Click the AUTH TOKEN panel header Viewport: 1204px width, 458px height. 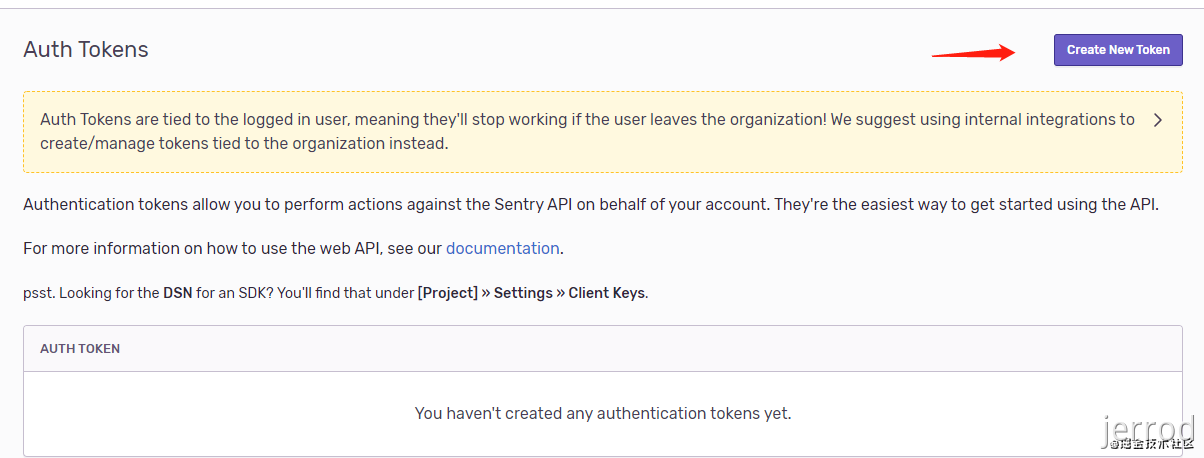(80, 349)
